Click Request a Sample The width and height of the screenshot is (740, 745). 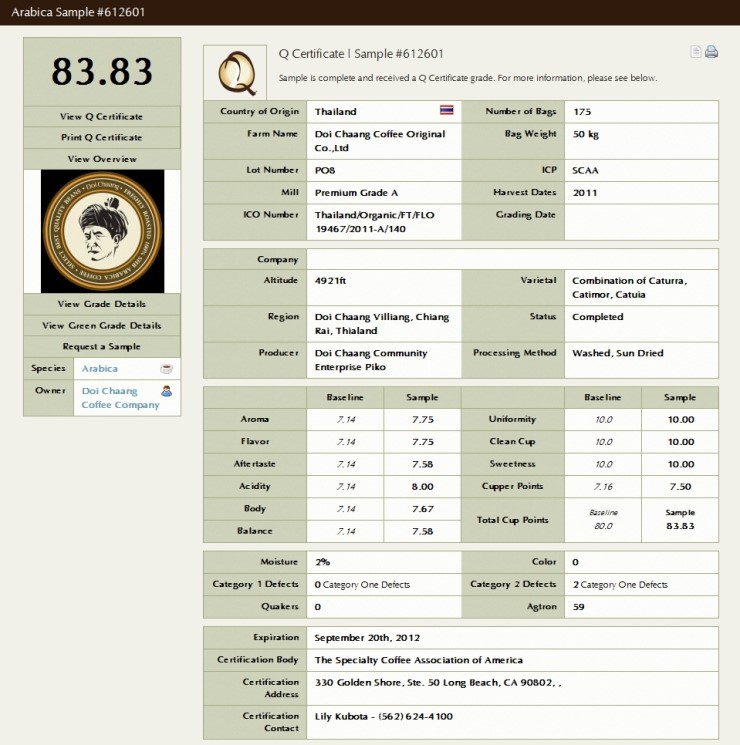[102, 346]
